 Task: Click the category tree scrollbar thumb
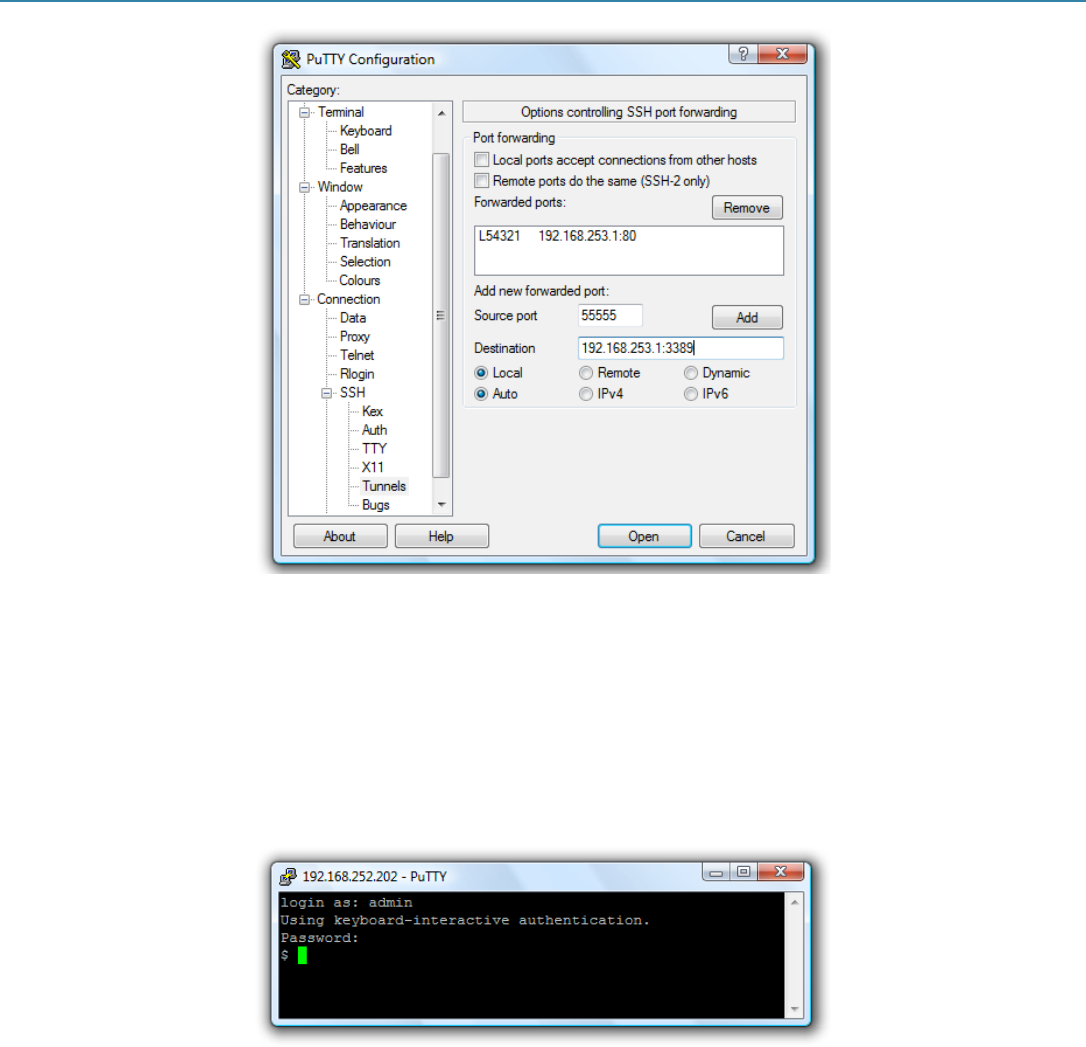point(441,316)
